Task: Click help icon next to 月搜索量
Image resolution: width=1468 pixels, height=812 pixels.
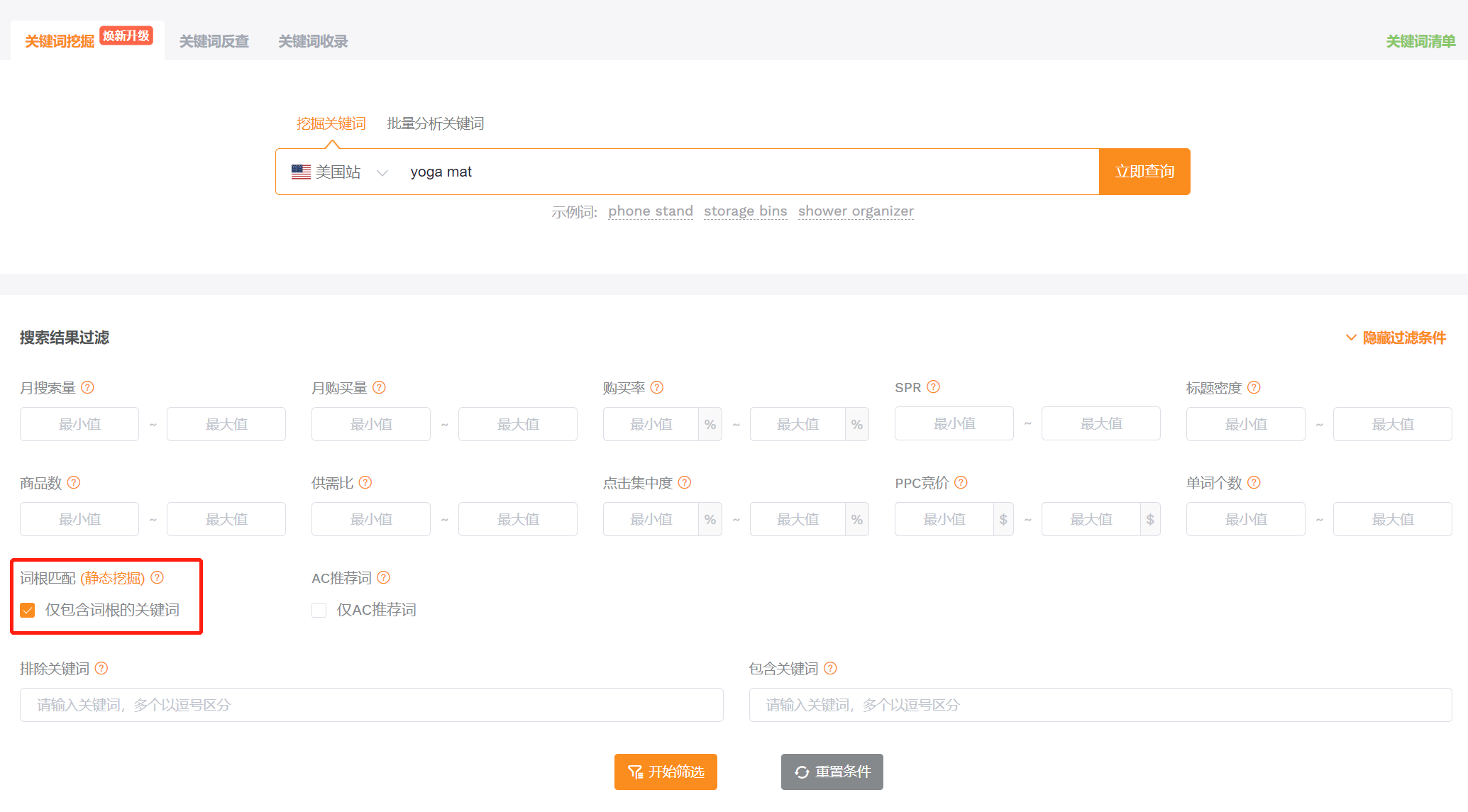Action: [87, 387]
